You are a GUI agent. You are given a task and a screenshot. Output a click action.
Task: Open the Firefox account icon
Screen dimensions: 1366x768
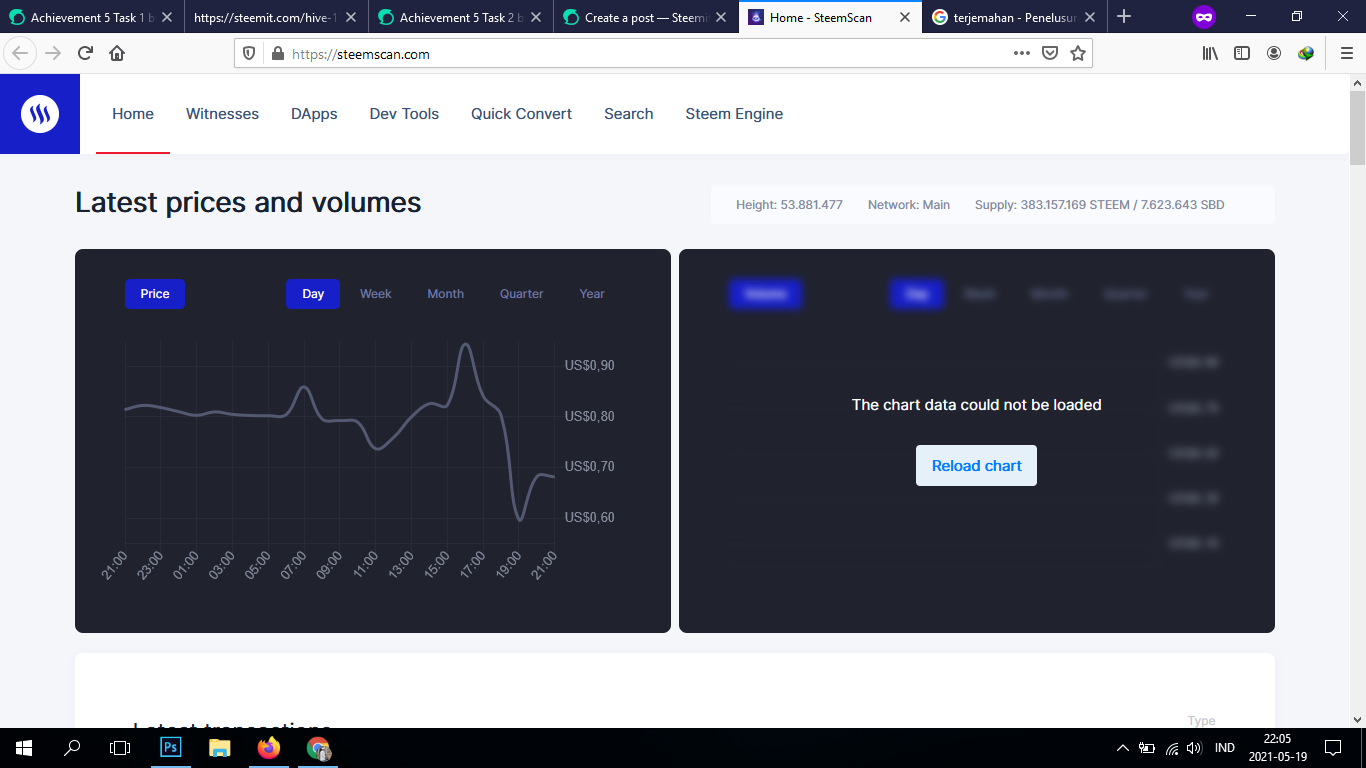tap(1274, 53)
